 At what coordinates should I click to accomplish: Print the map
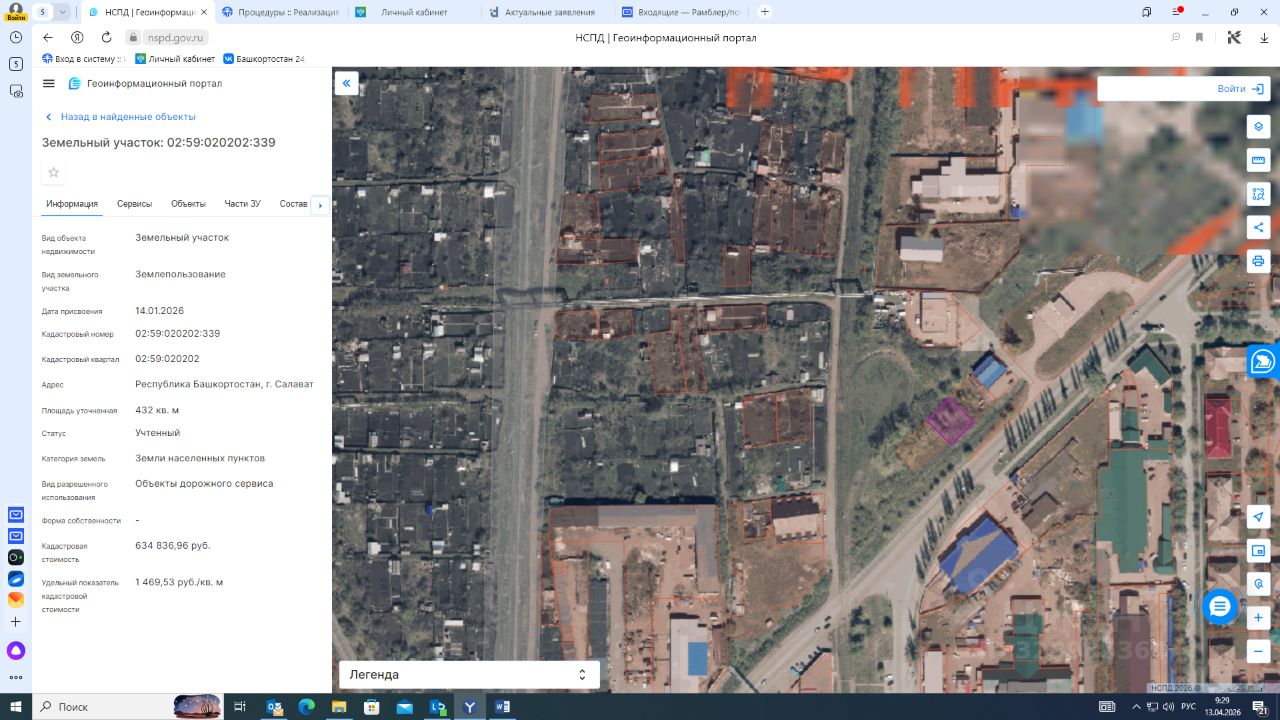1258,261
